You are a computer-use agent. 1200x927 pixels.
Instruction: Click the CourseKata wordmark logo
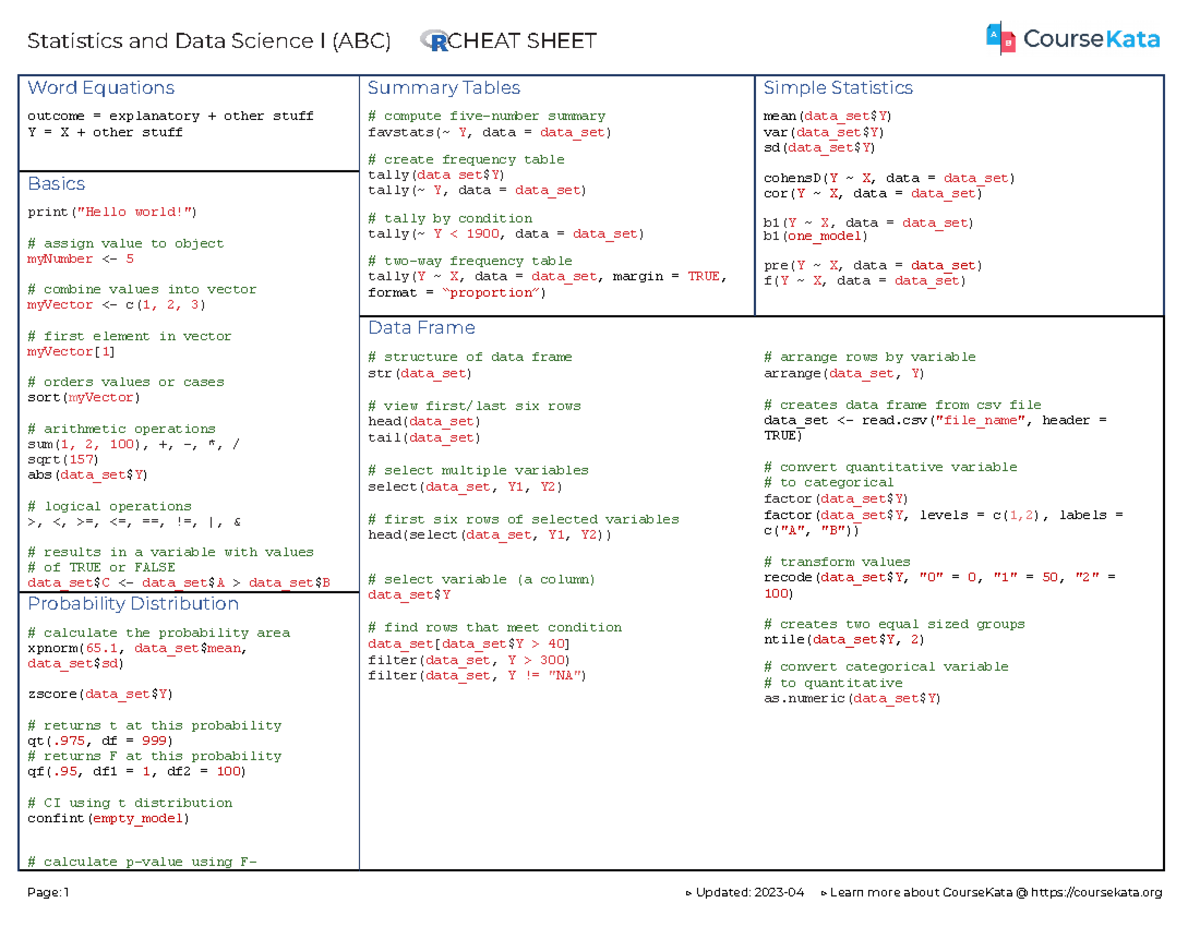pyautogui.click(x=1090, y=38)
